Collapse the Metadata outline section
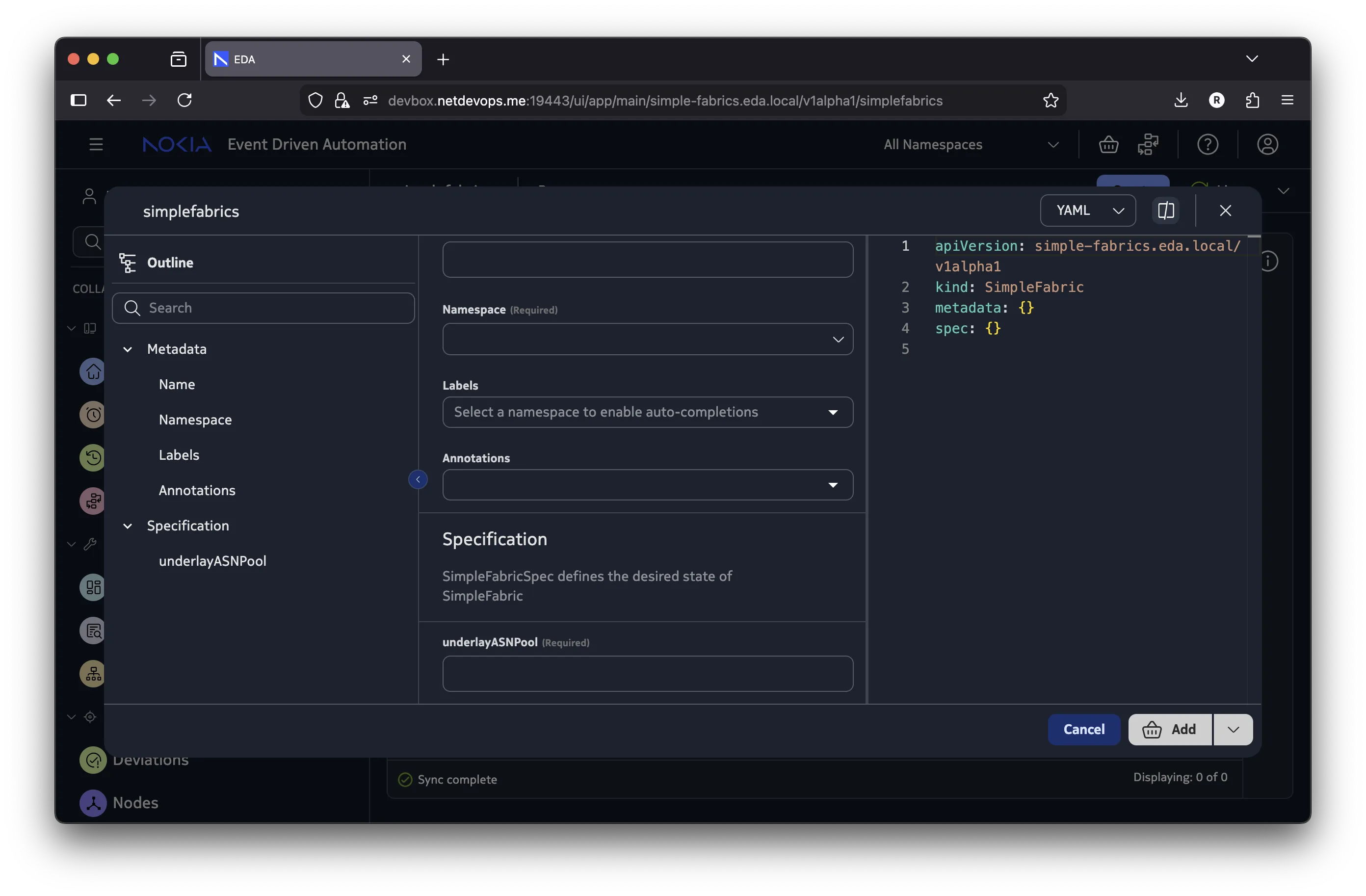This screenshot has height=896, width=1366. pos(128,349)
